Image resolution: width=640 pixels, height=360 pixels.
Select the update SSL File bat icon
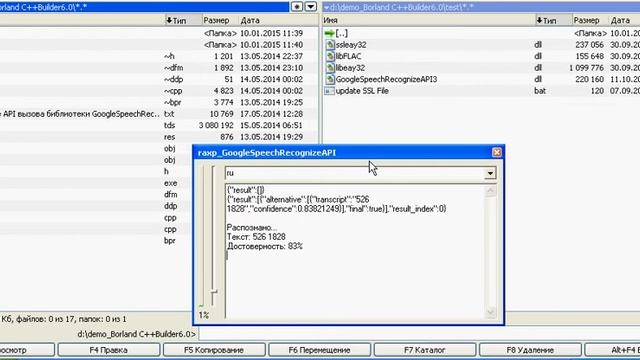click(329, 91)
